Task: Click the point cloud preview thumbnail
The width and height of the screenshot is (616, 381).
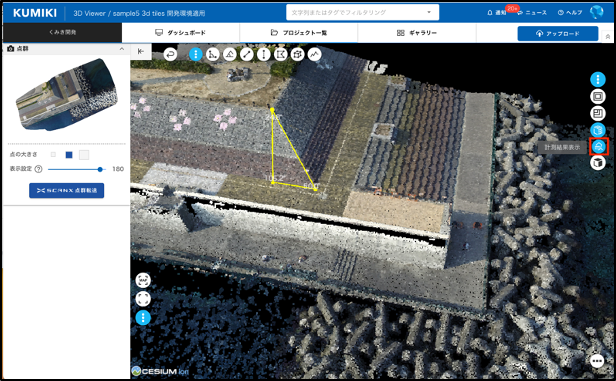Action: pyautogui.click(x=66, y=95)
